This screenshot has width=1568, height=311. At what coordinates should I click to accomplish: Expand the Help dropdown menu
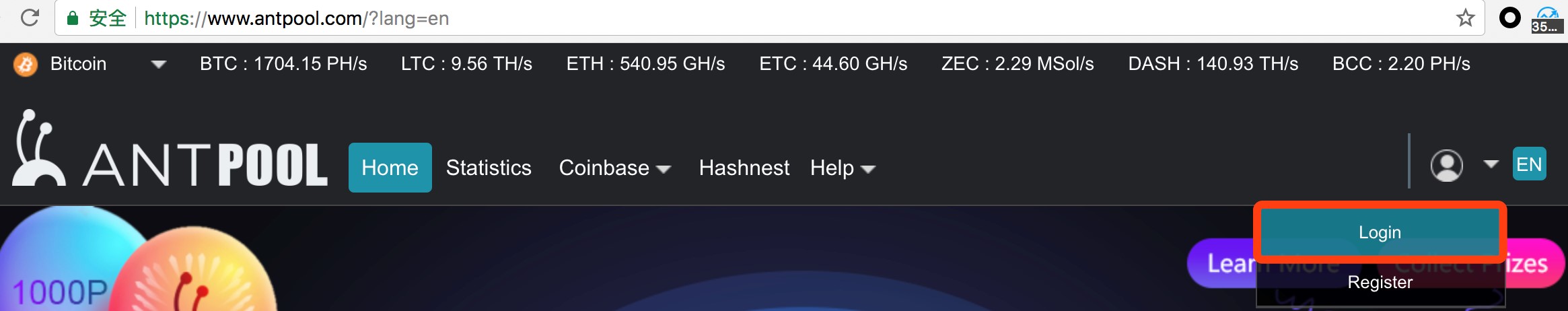click(x=843, y=168)
